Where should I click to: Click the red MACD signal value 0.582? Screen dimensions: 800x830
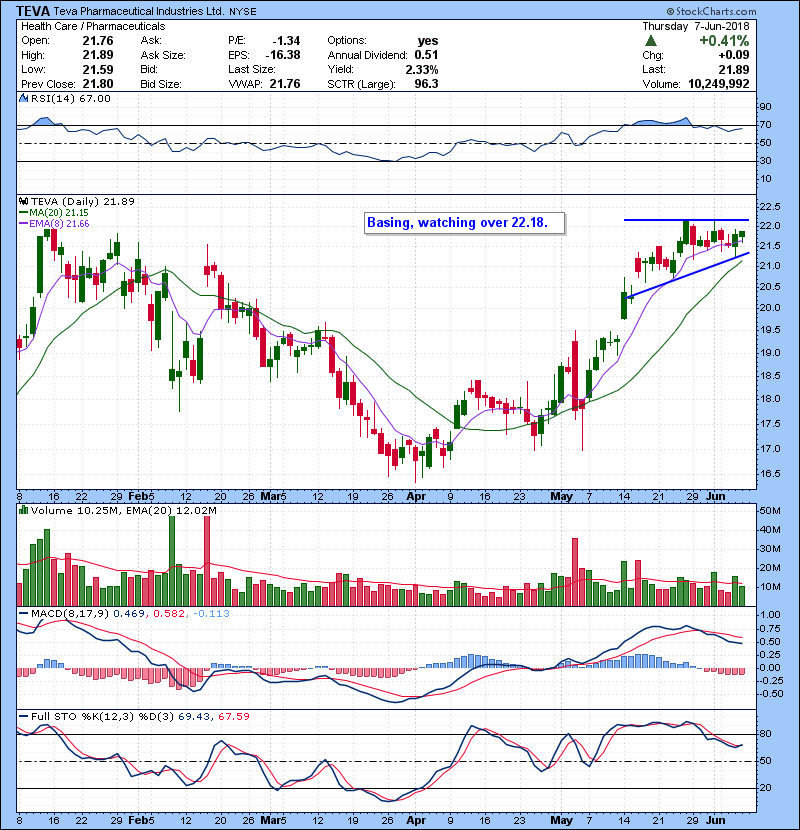coord(169,614)
